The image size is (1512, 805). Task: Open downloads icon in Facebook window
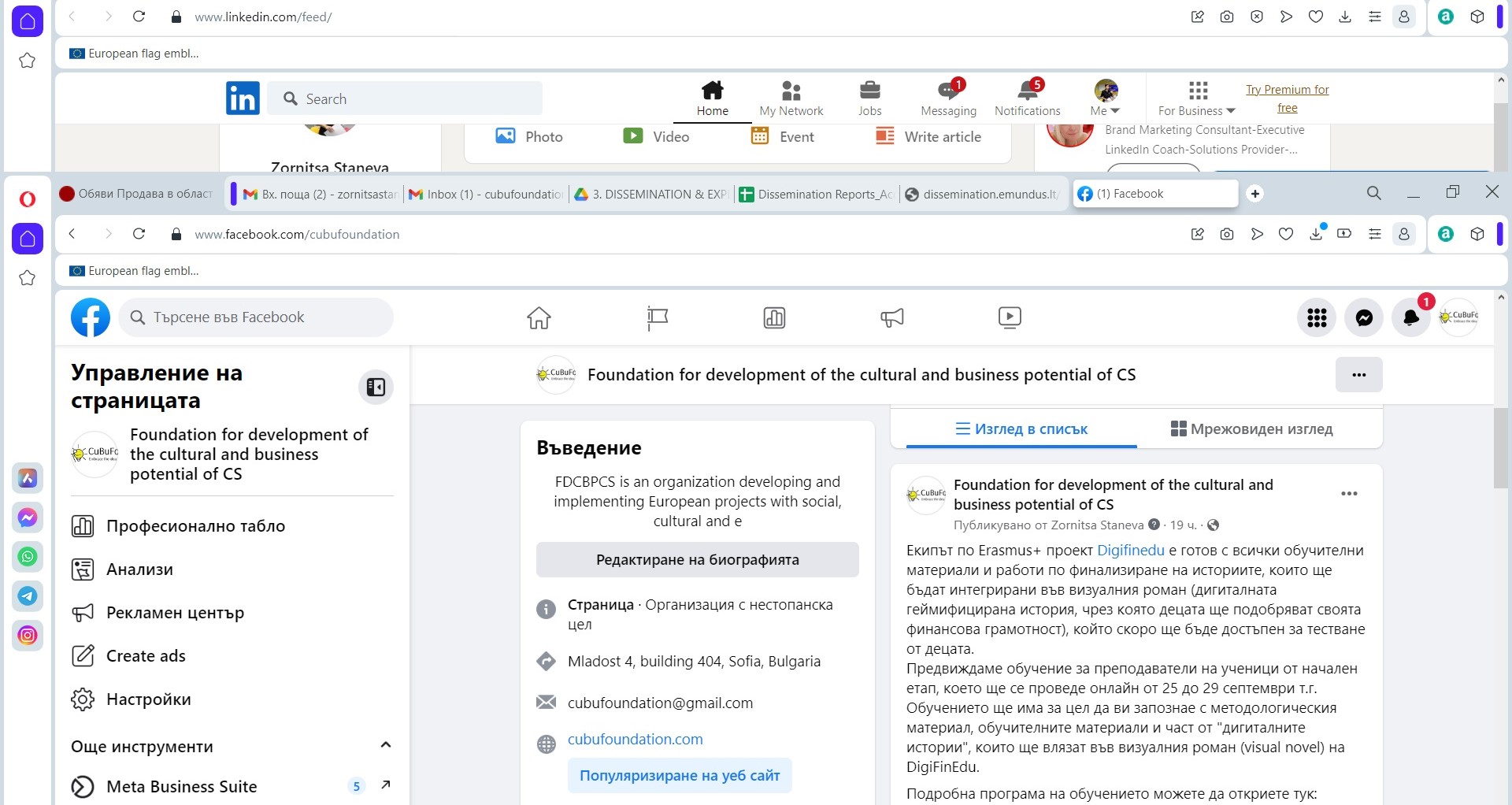coord(1316,234)
